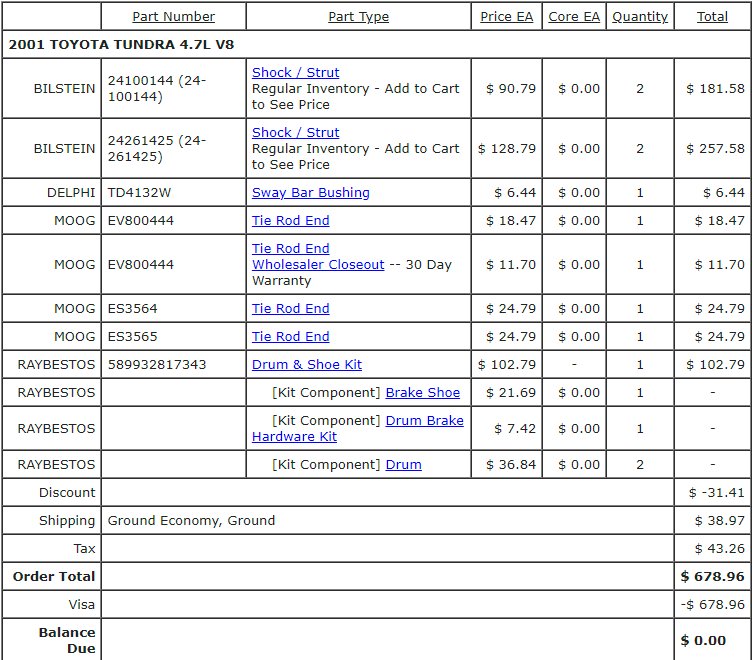752x660 pixels.
Task: Select the Discount row label
Action: tap(67, 492)
